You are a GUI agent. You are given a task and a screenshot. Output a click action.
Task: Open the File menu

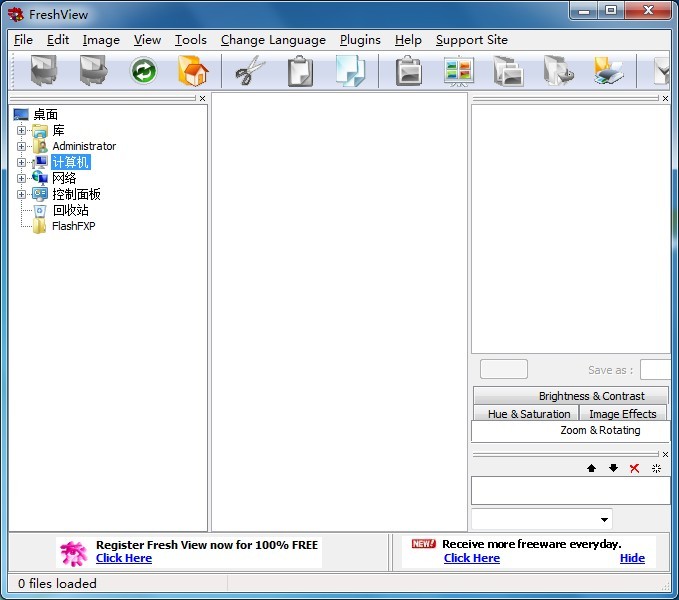23,40
